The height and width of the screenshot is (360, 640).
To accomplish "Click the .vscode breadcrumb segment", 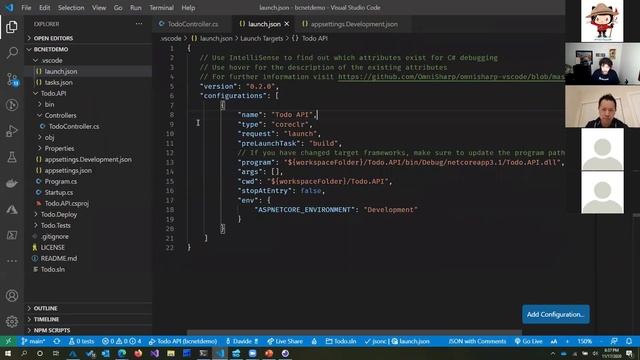I will tap(171, 38).
